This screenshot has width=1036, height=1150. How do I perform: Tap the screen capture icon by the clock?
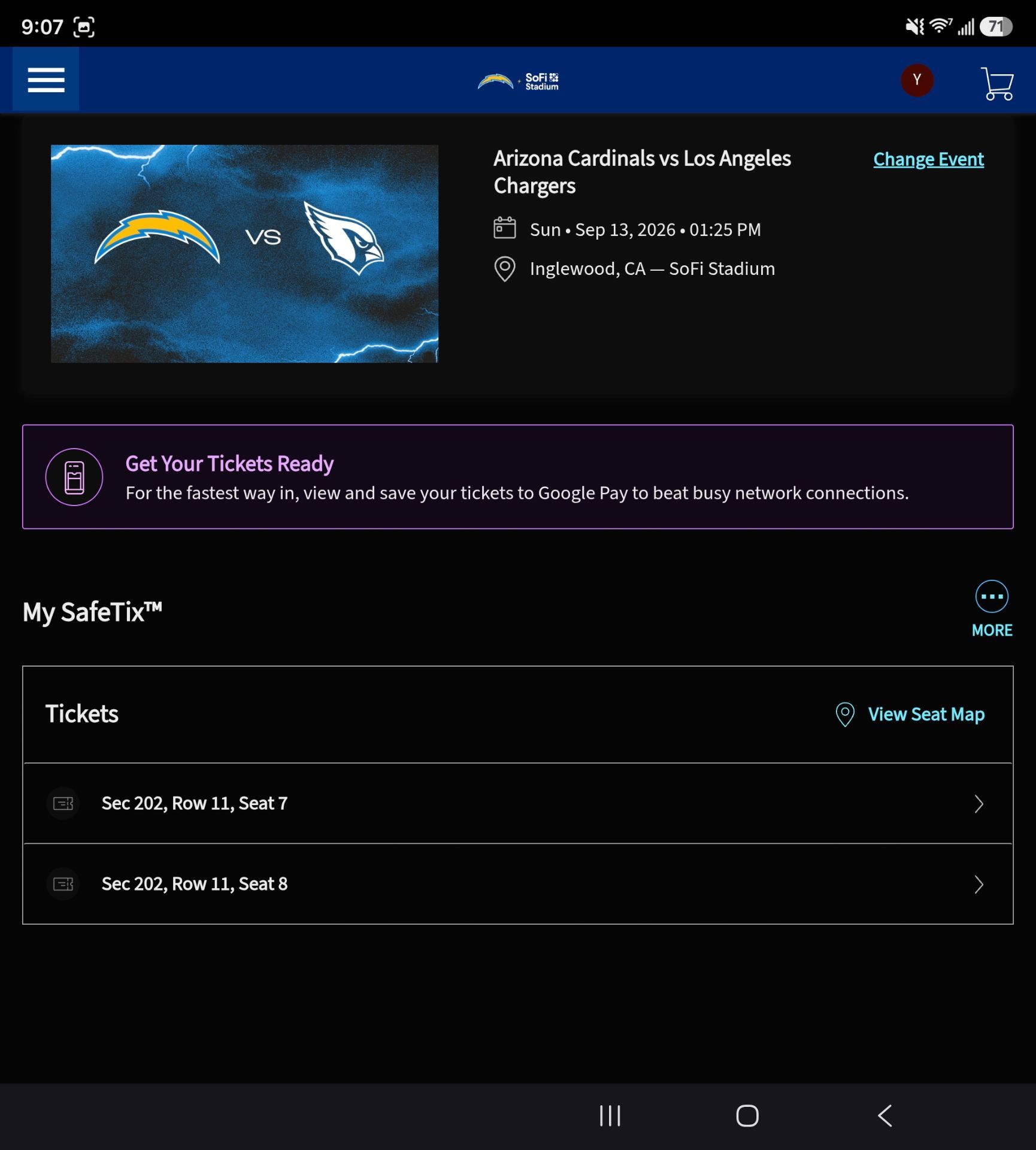coord(84,27)
